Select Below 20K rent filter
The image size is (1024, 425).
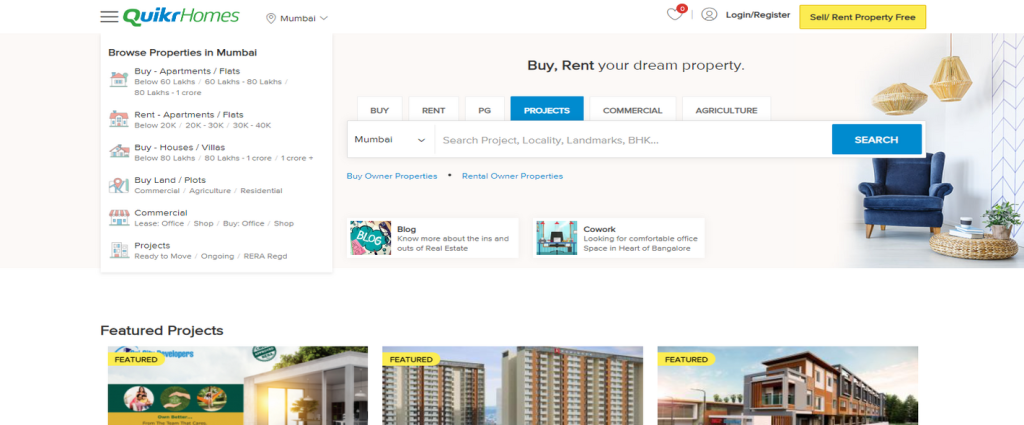[x=155, y=125]
